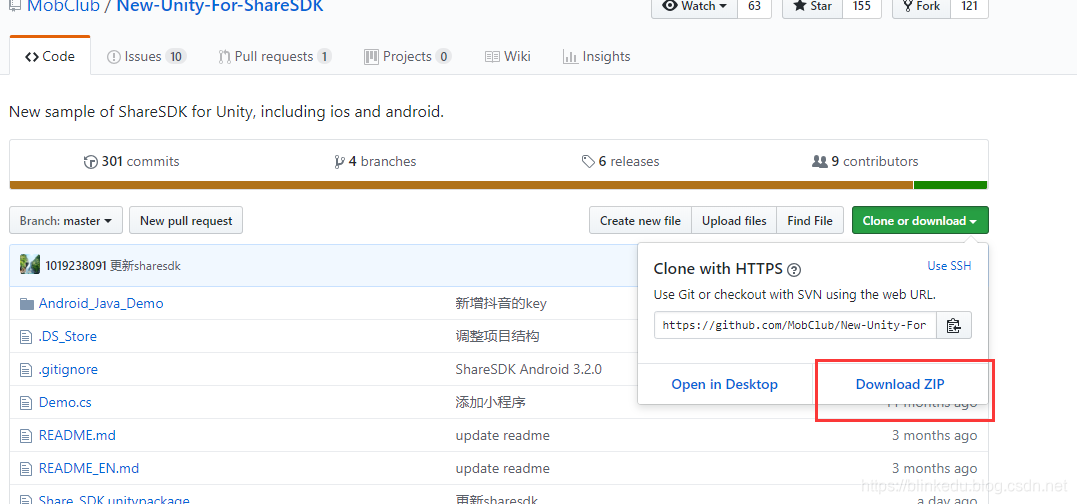Click the file icon beside .DS_Store
Image resolution: width=1077 pixels, height=504 pixels.
[x=26, y=336]
